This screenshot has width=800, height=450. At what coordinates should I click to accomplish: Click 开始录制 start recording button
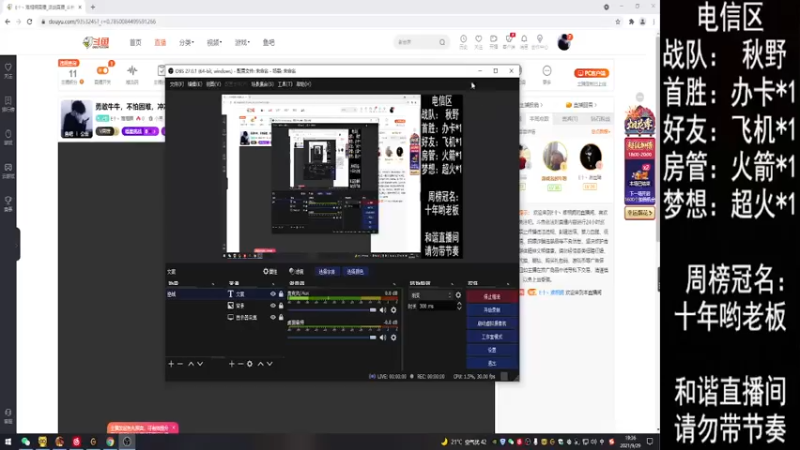click(x=492, y=310)
